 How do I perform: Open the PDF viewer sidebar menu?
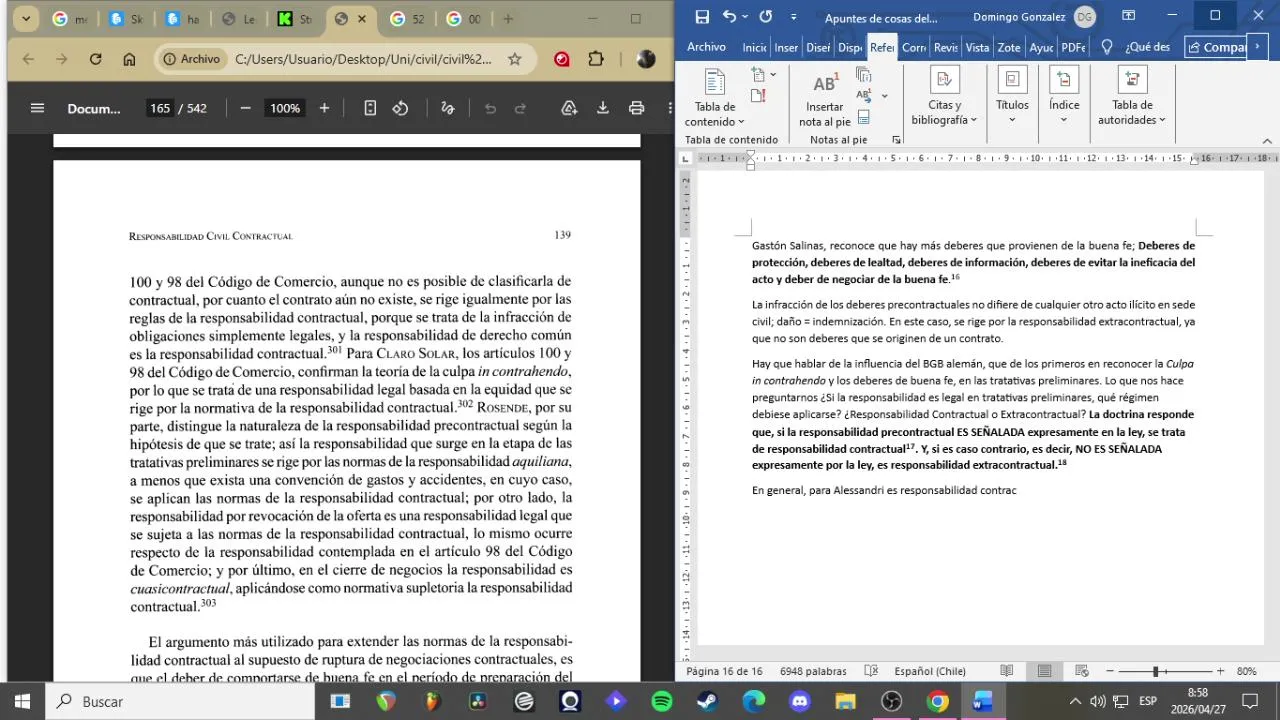pos(37,108)
